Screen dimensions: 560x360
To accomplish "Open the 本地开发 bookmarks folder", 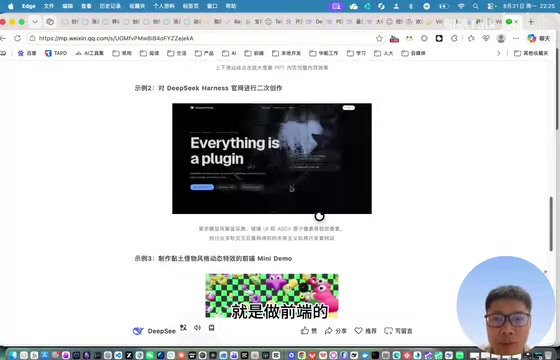I will click(286, 53).
